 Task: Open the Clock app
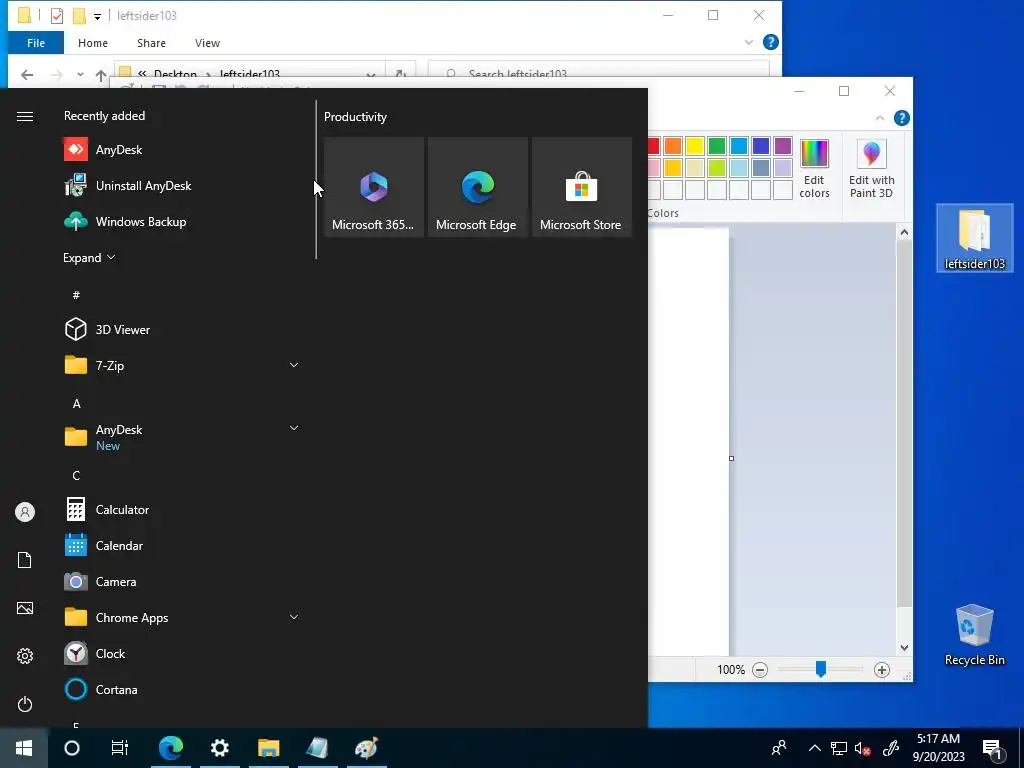click(x=183, y=653)
